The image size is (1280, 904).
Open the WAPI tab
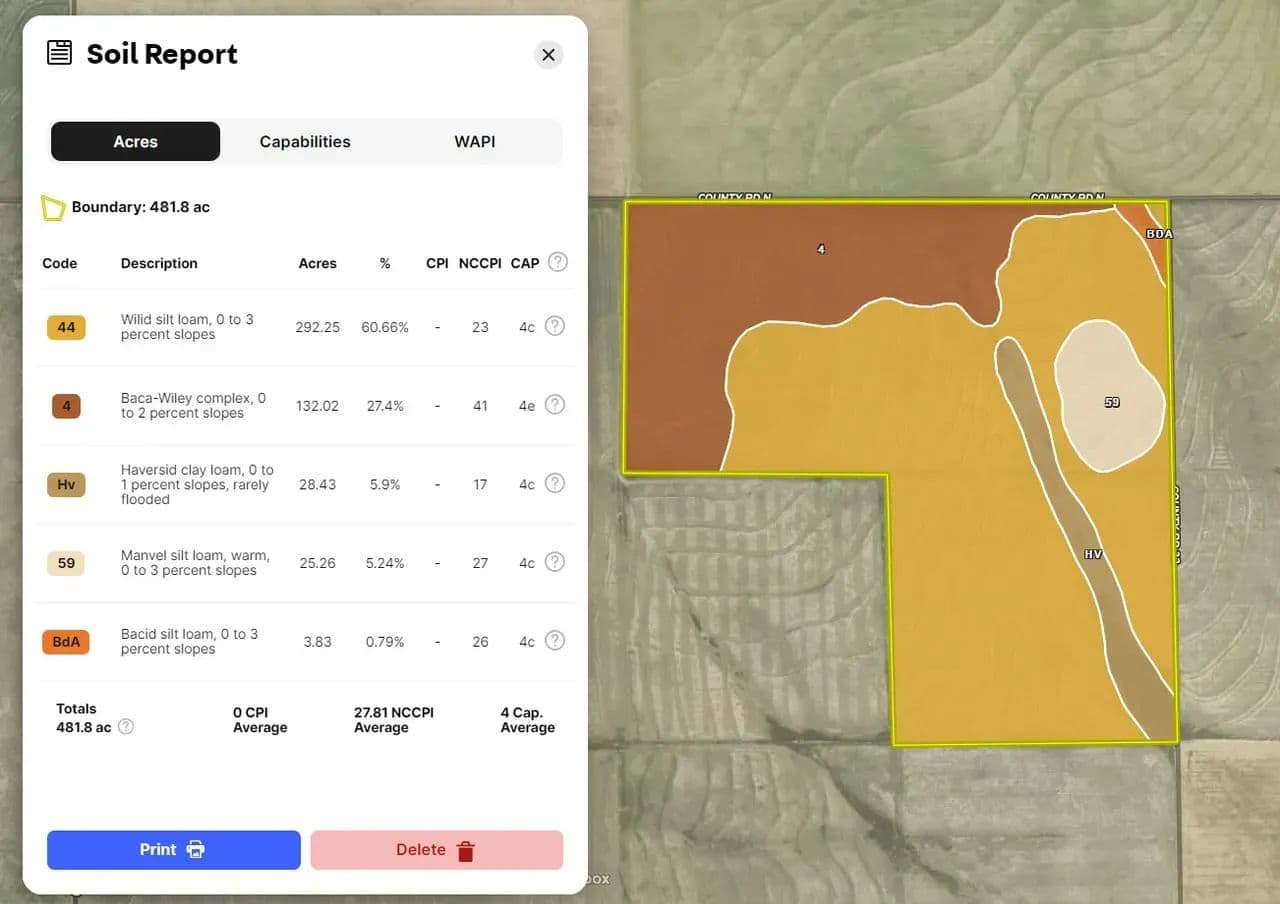pos(474,142)
